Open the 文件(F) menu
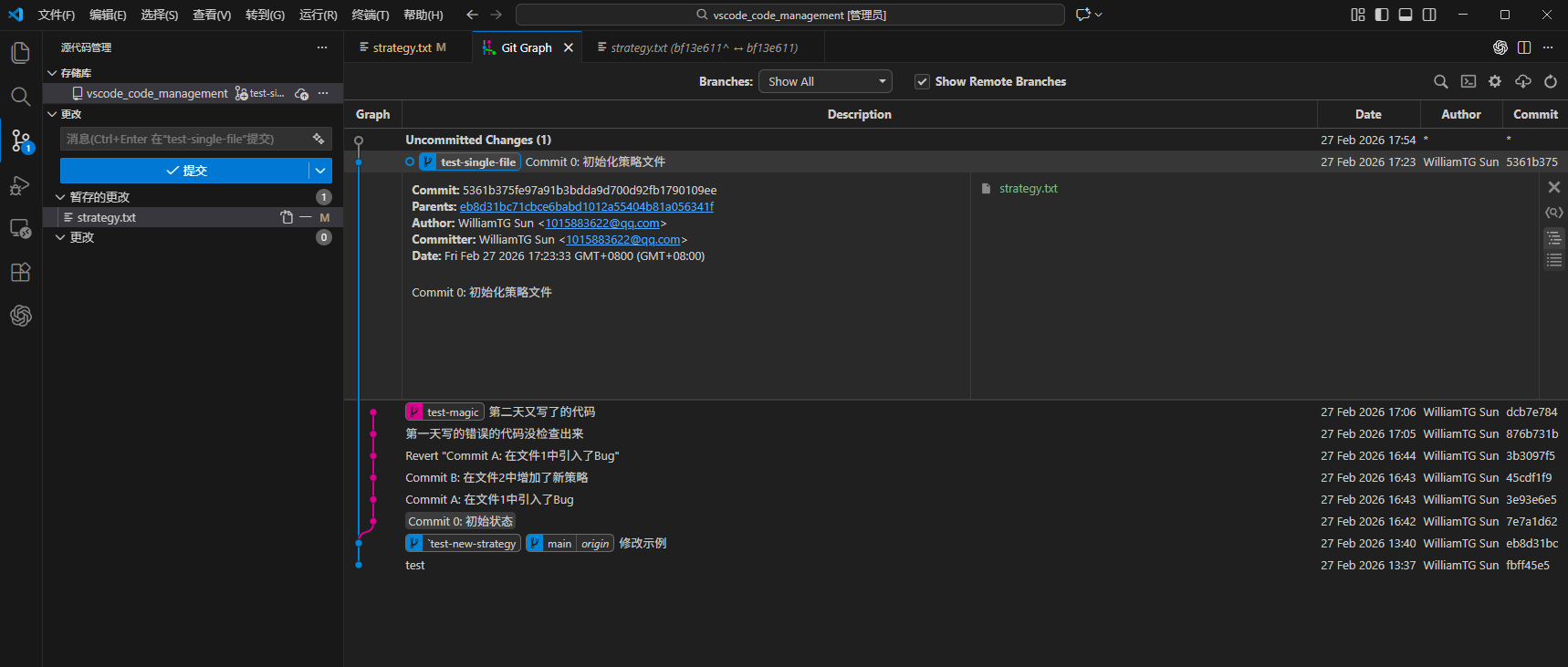Screen dimensions: 1568x667 pyautogui.click(x=57, y=15)
